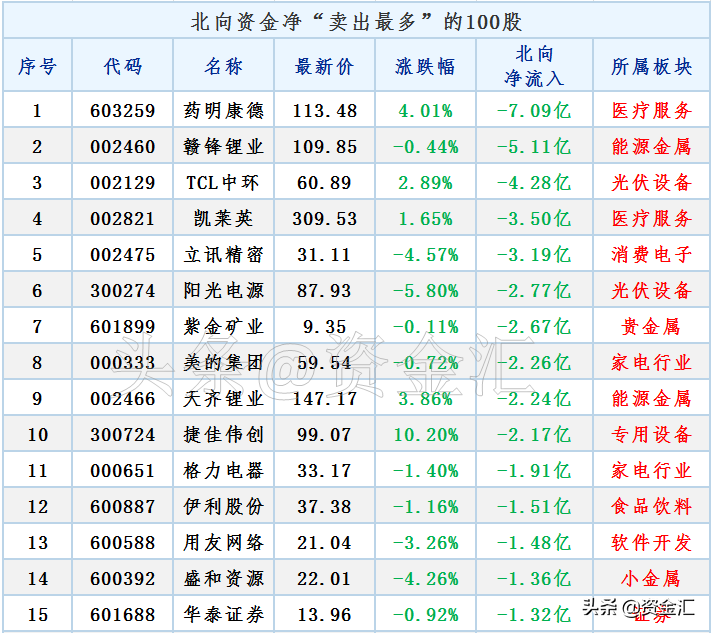
Task: Click the price 113.48
Action: point(325,111)
